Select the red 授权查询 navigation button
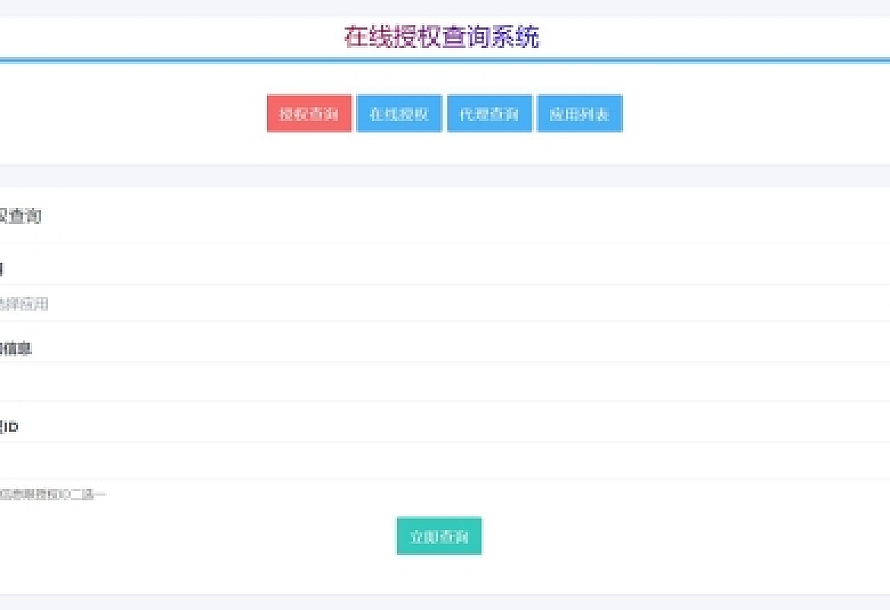Image resolution: width=890 pixels, height=610 pixels. (x=307, y=113)
